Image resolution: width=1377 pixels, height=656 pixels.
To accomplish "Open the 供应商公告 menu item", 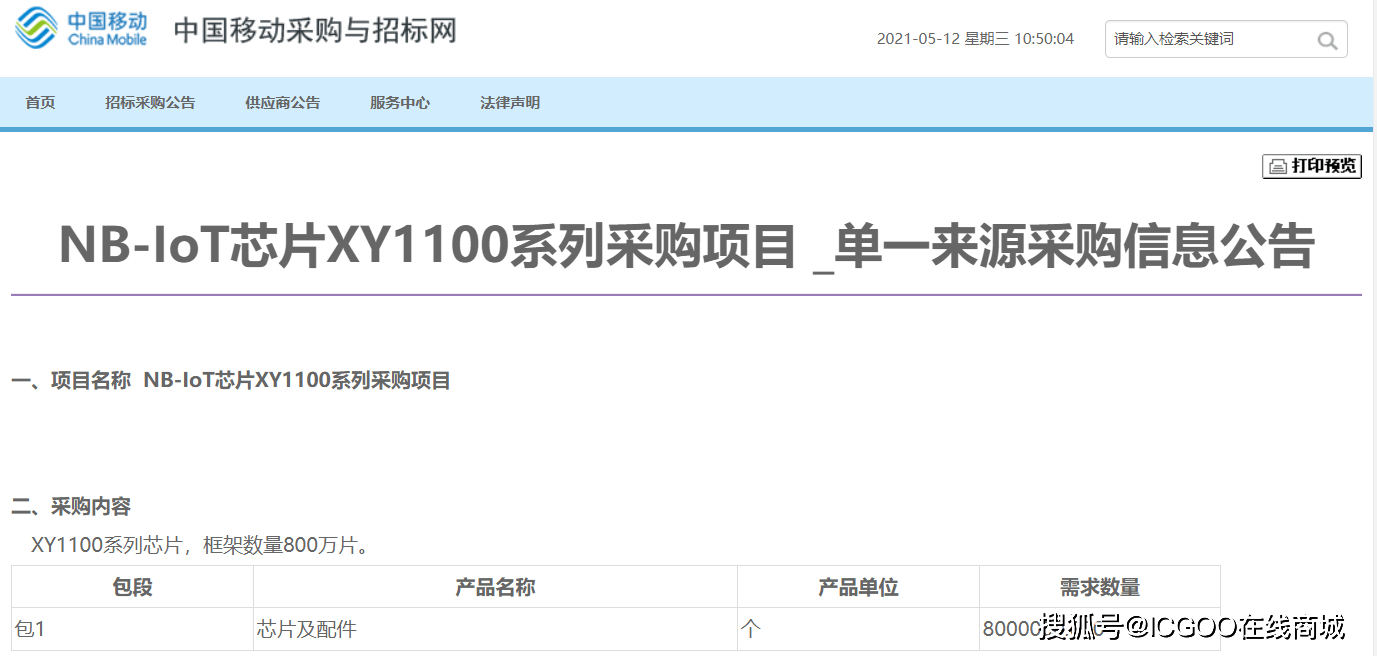I will pos(283,103).
